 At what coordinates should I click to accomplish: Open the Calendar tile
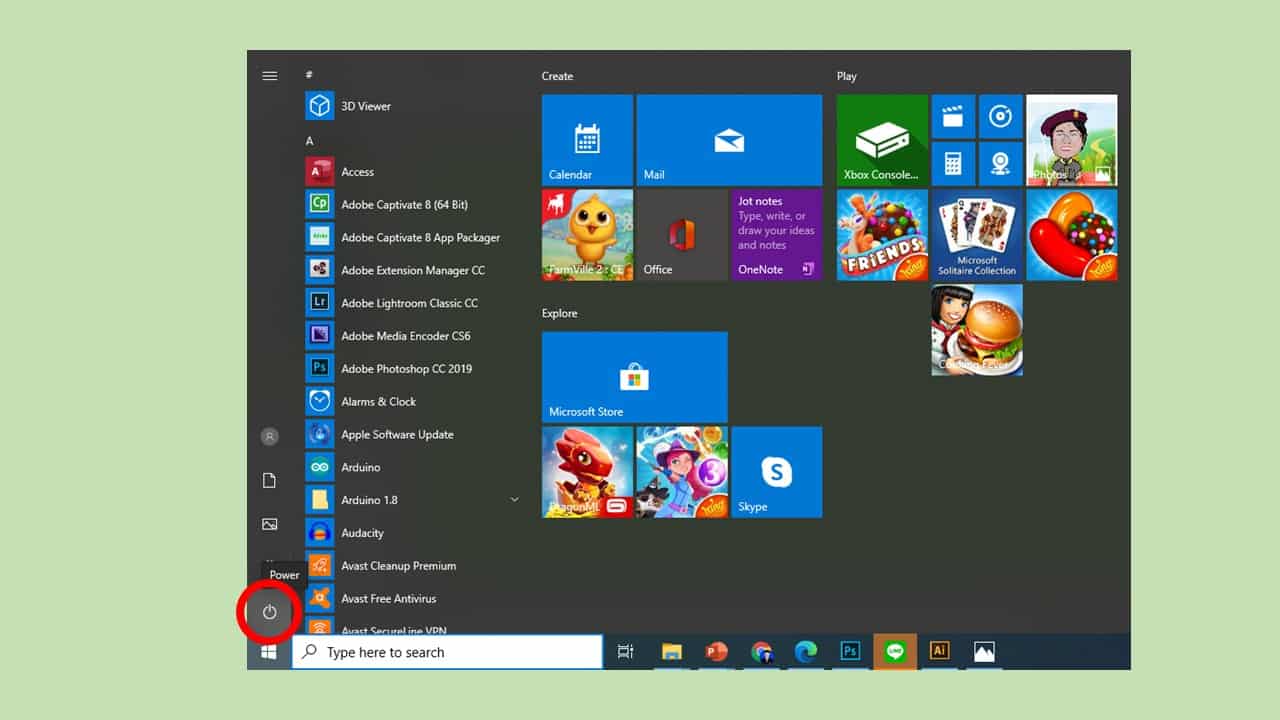point(587,140)
